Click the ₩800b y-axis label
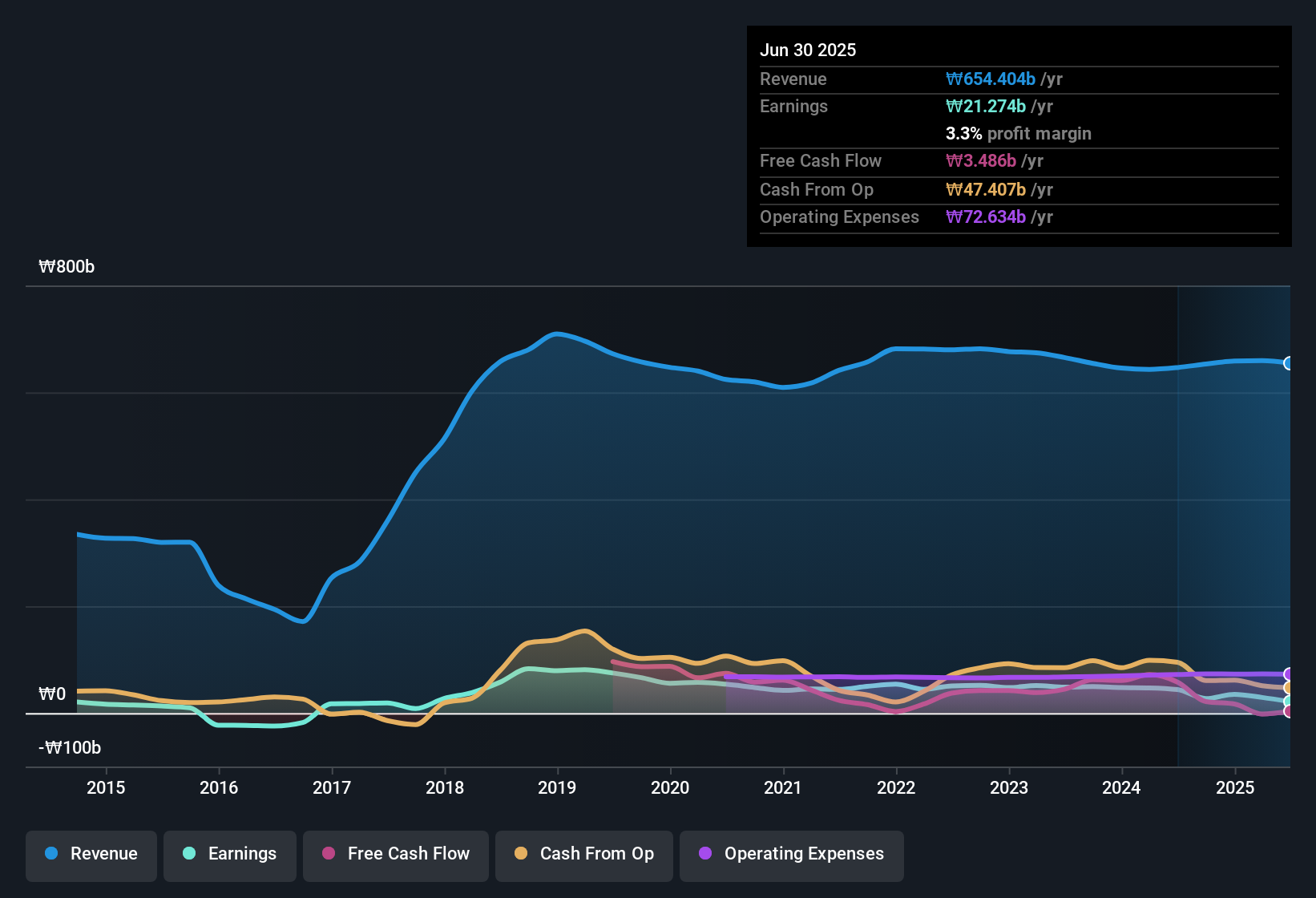1316x898 pixels. 67,267
